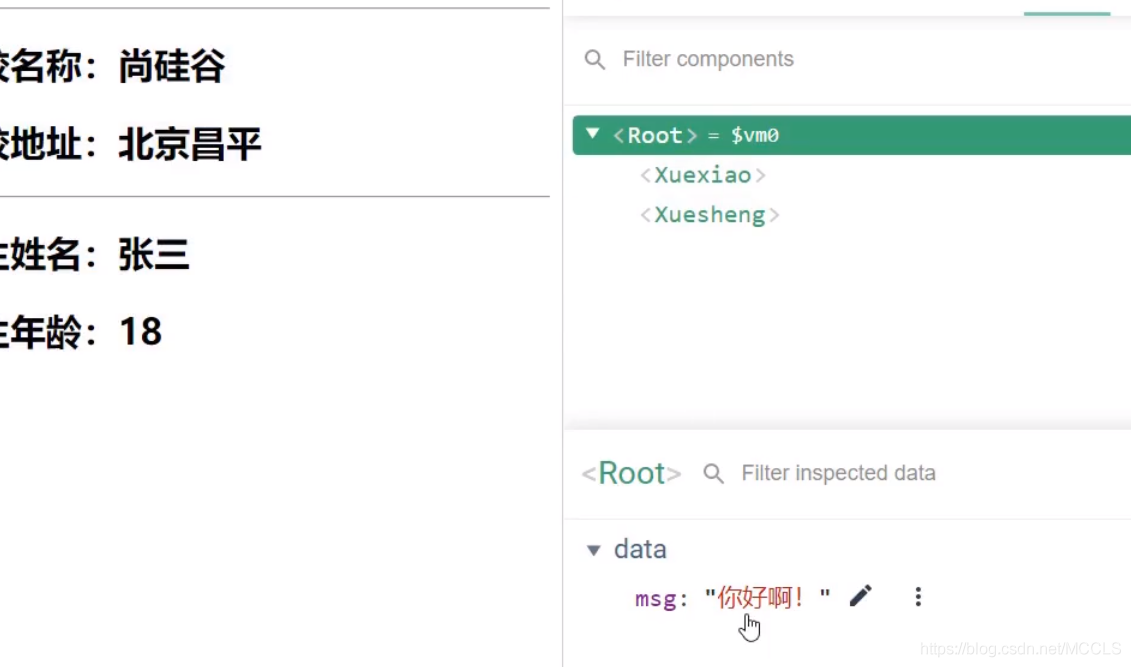Click the msg property key

(x=658, y=599)
